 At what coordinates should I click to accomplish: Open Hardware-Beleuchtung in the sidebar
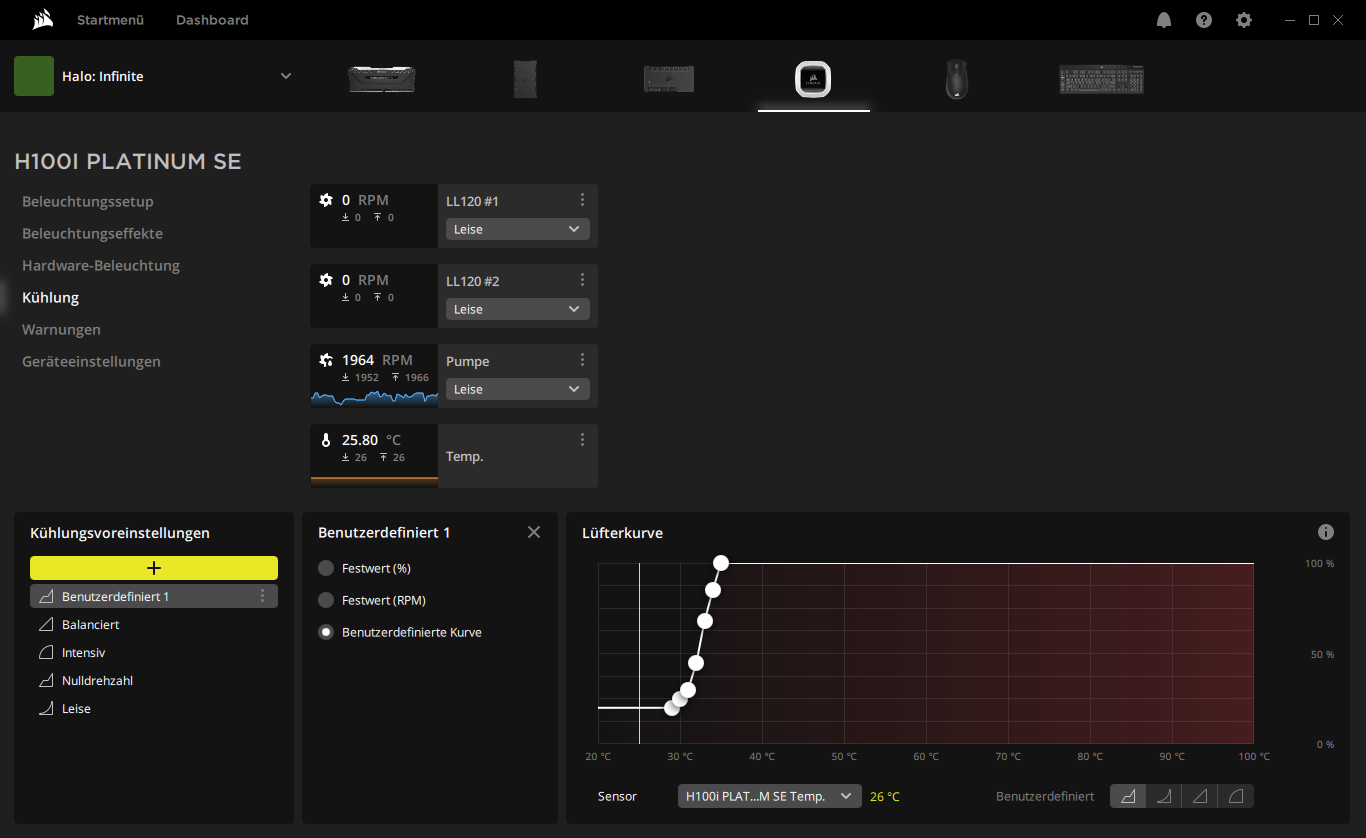point(101,265)
